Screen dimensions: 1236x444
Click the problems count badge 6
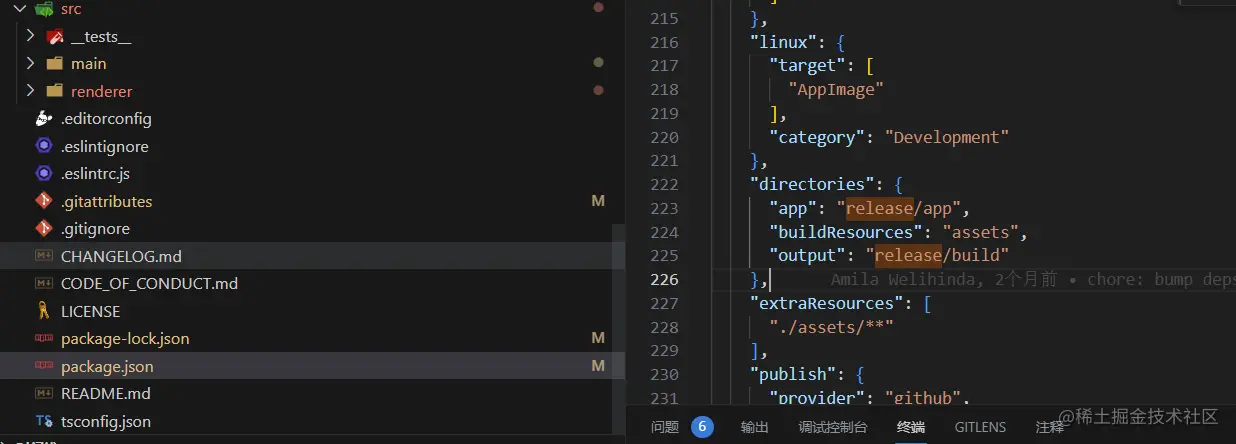coord(702,427)
